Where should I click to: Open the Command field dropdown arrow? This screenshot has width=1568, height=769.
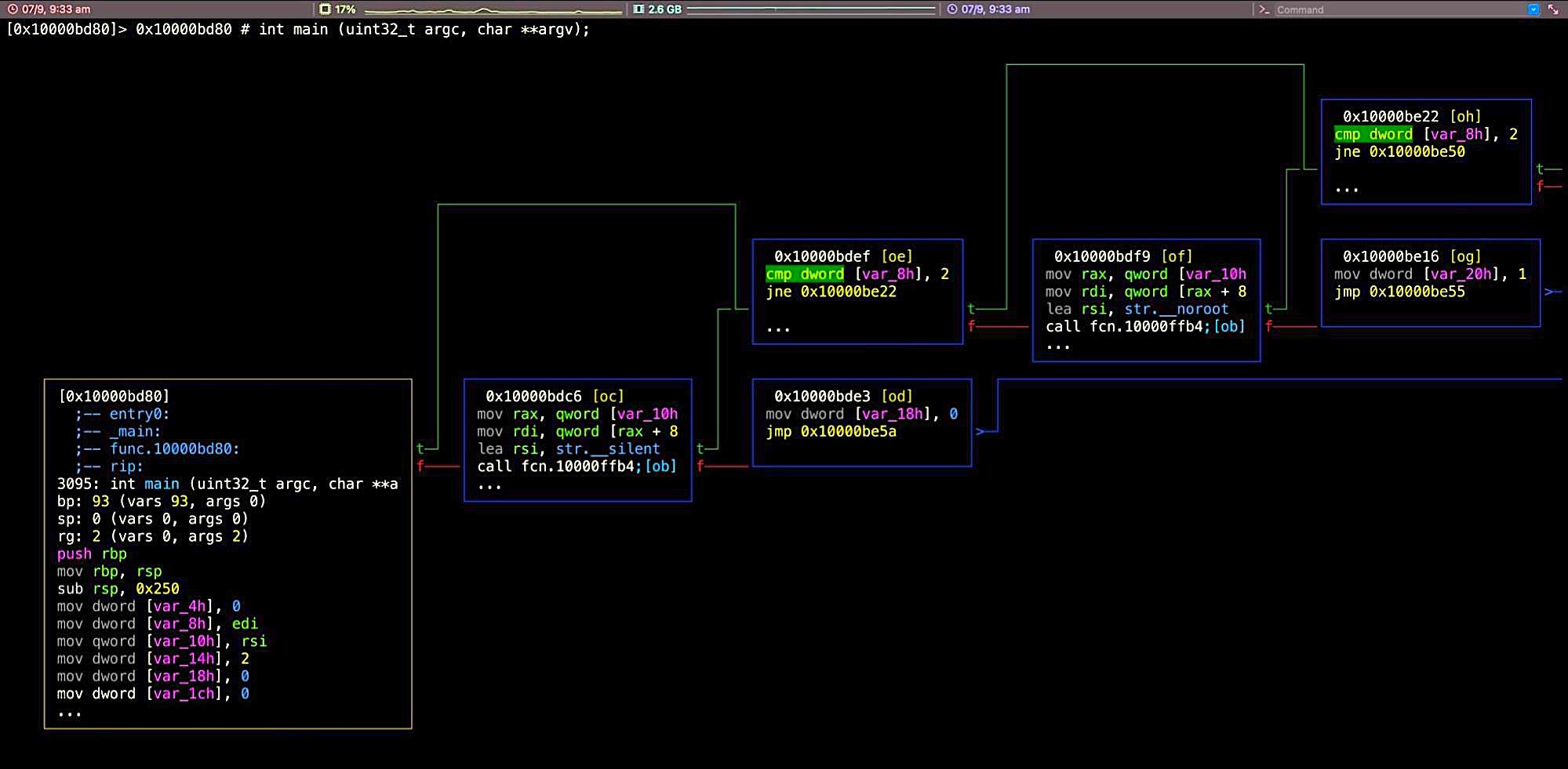pos(1533,9)
